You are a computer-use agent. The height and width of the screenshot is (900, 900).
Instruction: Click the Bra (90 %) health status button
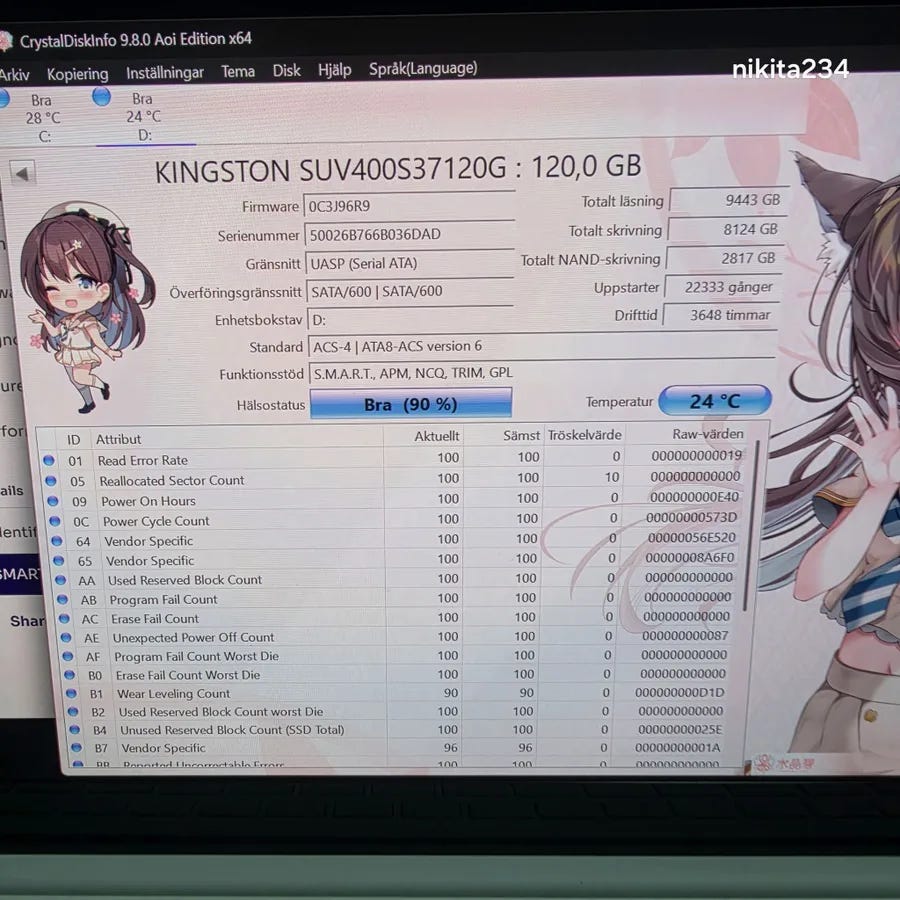click(410, 404)
